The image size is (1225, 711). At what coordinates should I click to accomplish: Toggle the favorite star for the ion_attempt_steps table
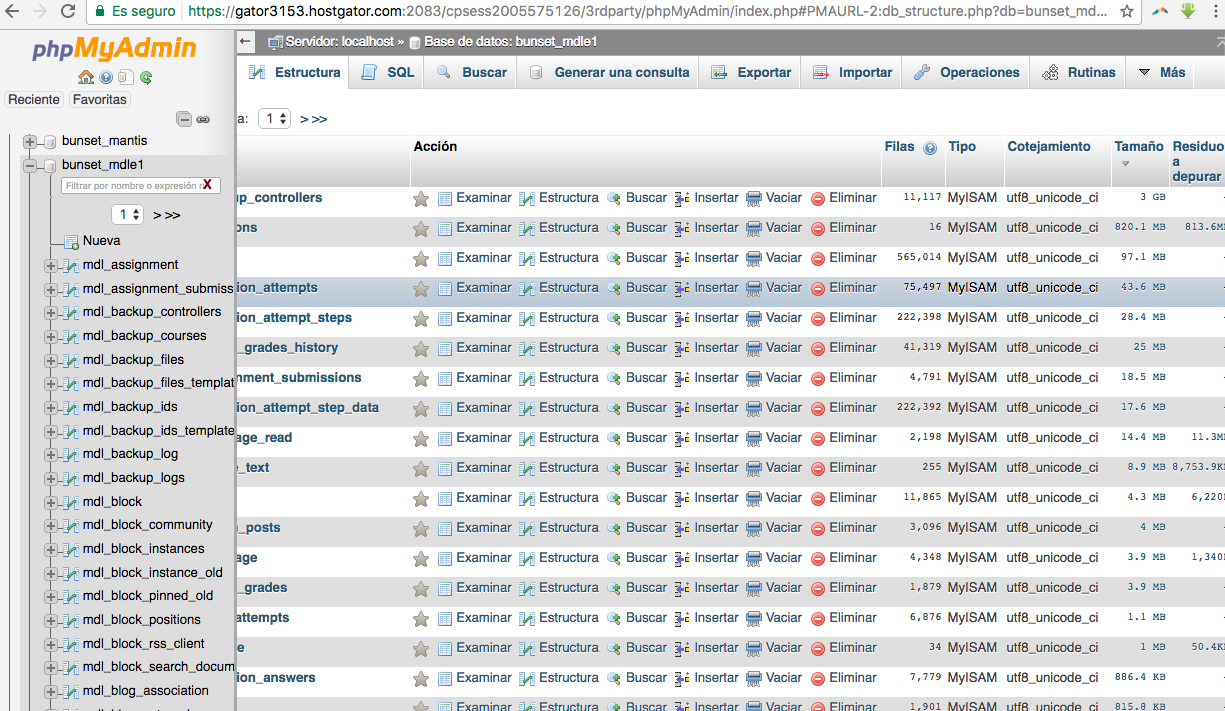click(x=421, y=318)
